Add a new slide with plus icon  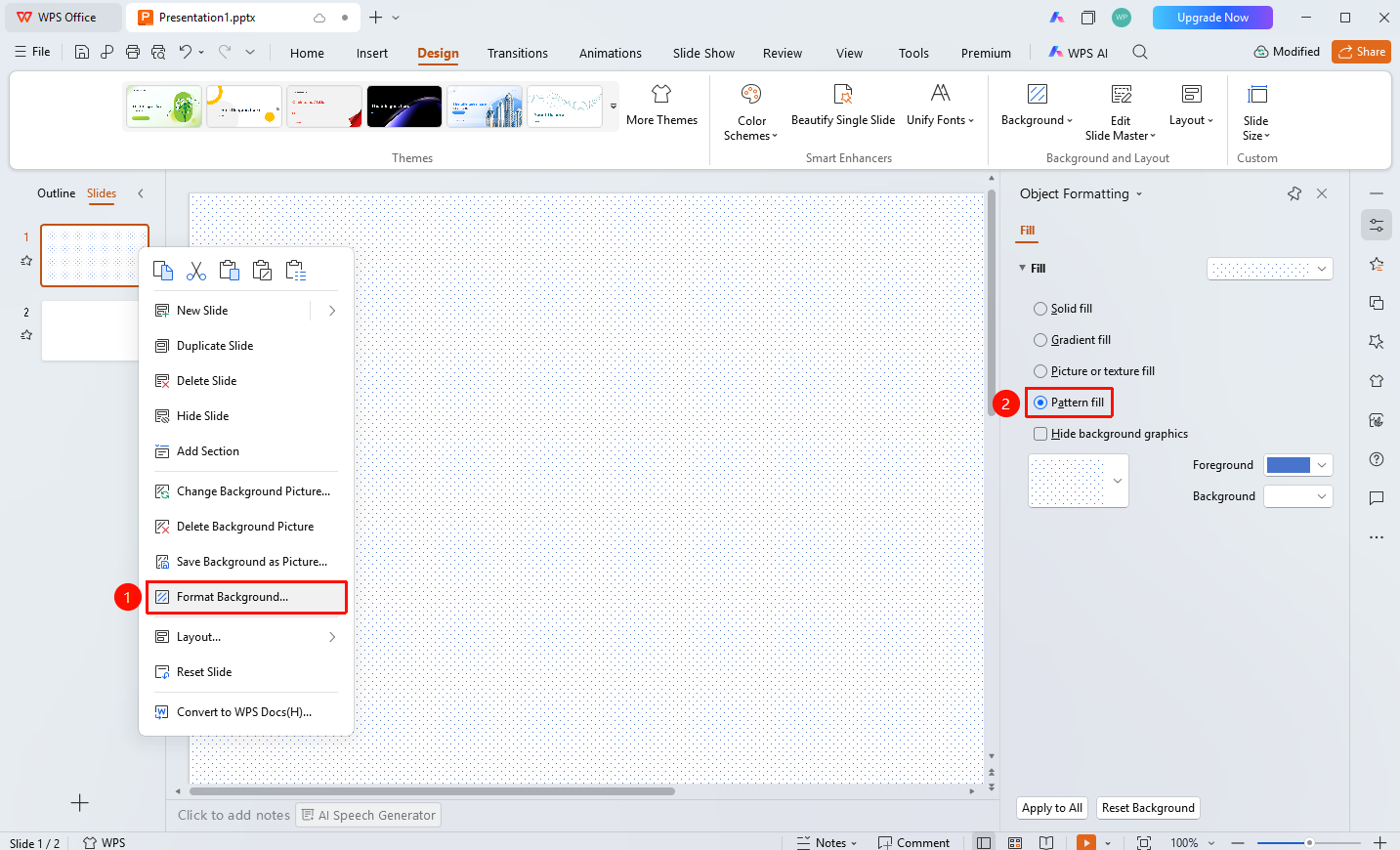(80, 803)
